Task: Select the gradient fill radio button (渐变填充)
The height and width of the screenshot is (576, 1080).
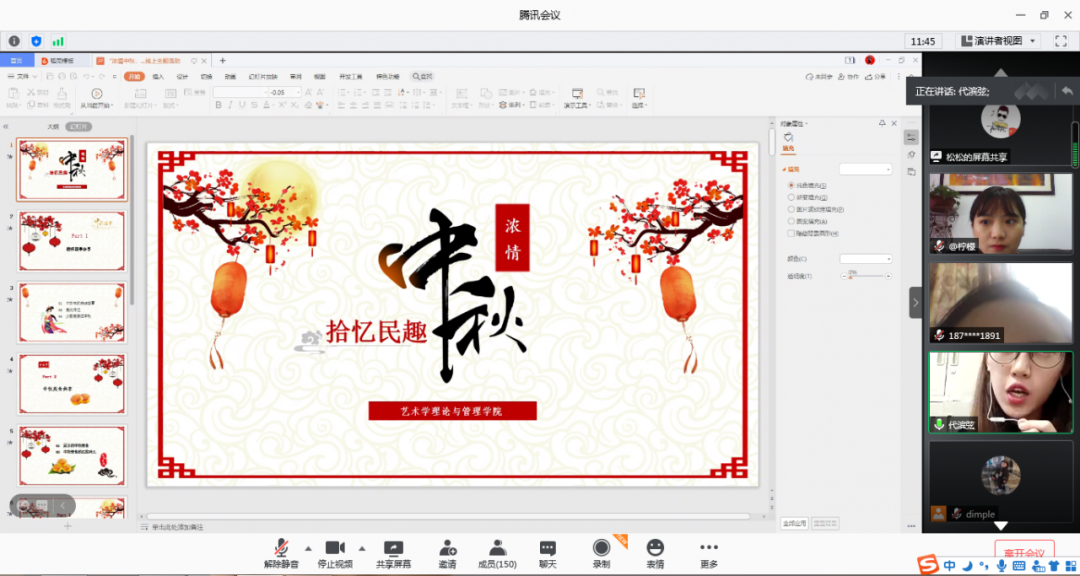Action: [x=791, y=198]
